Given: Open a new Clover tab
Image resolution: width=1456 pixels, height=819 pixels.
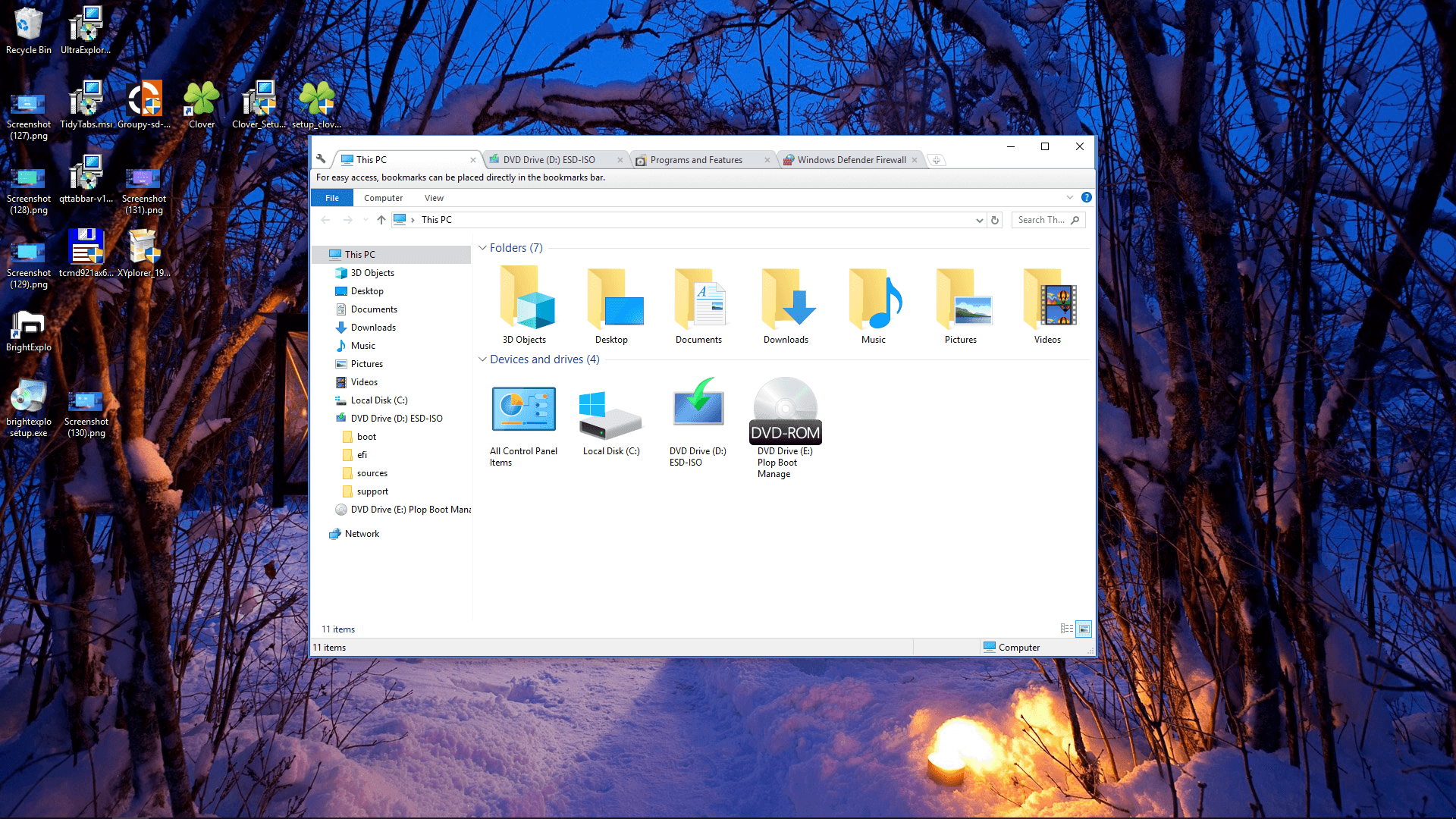Looking at the screenshot, I should point(937,160).
